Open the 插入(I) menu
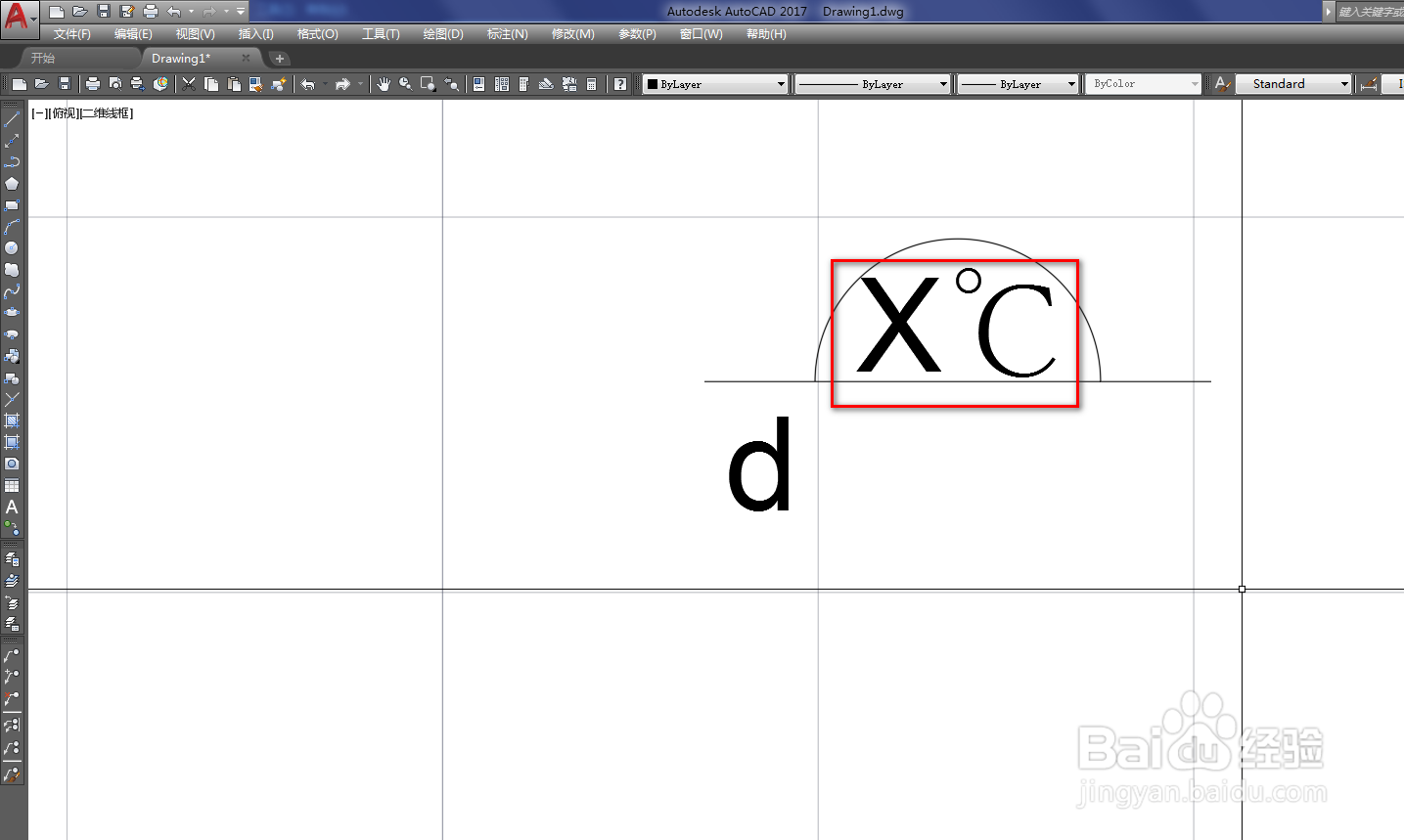 point(256,34)
